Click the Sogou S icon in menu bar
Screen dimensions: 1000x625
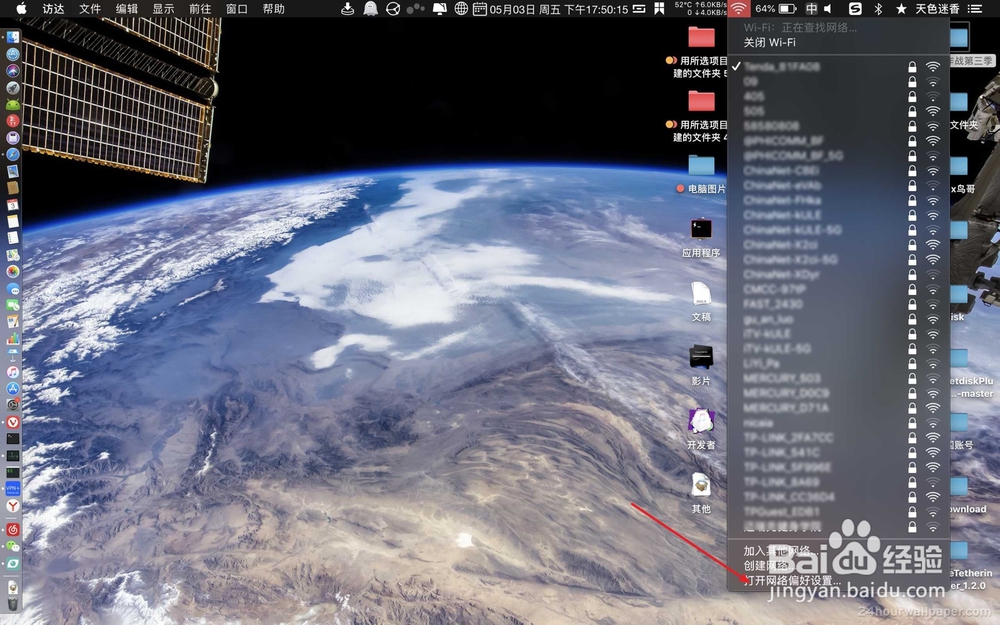[x=855, y=8]
